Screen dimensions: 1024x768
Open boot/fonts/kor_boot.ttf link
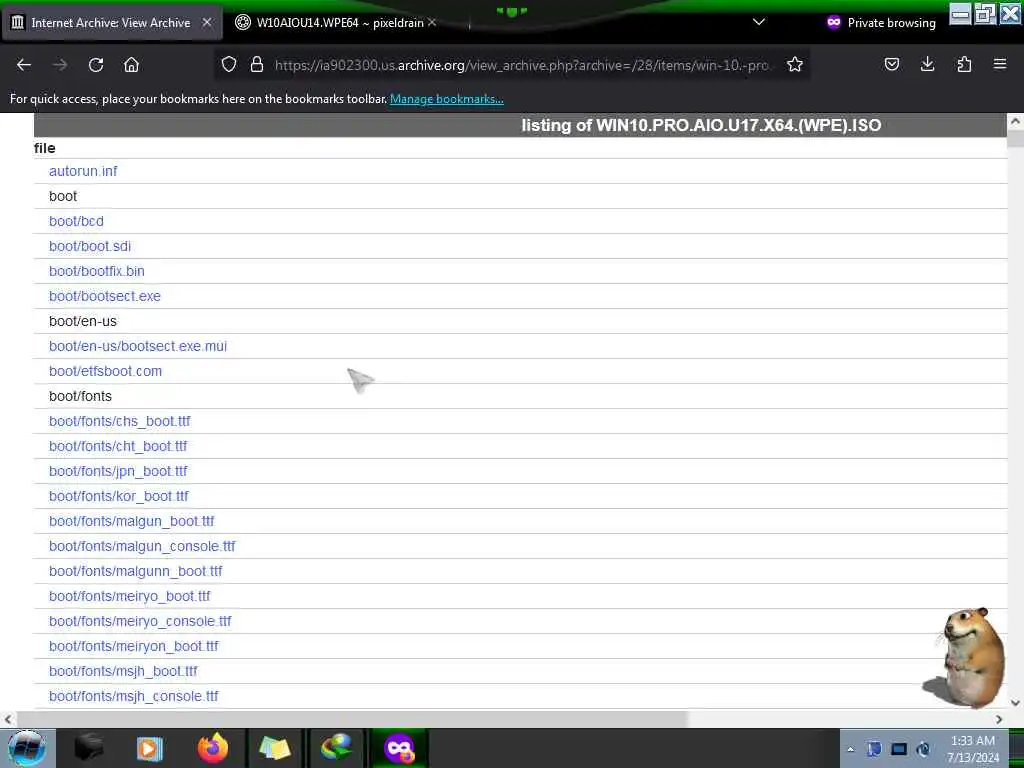(119, 496)
